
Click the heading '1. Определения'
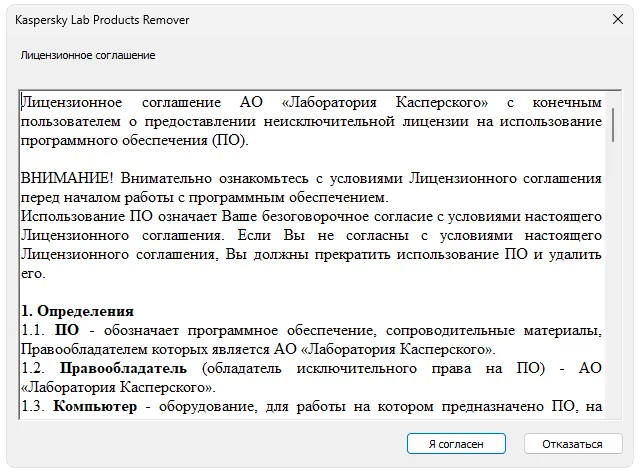tap(78, 311)
